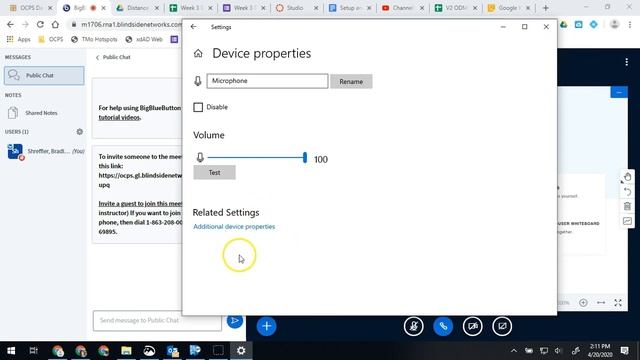The height and width of the screenshot is (360, 640).
Task: Click Invite a guest to join link
Action: (x=140, y=203)
